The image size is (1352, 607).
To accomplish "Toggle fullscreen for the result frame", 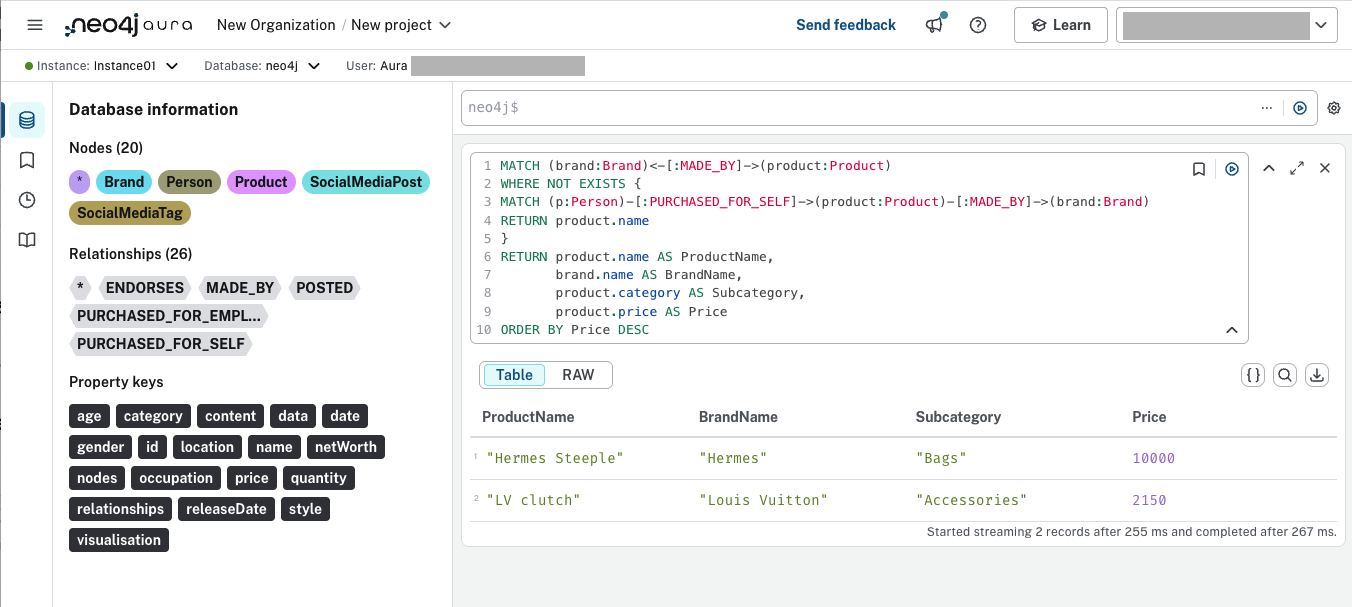I will tap(1297, 168).
